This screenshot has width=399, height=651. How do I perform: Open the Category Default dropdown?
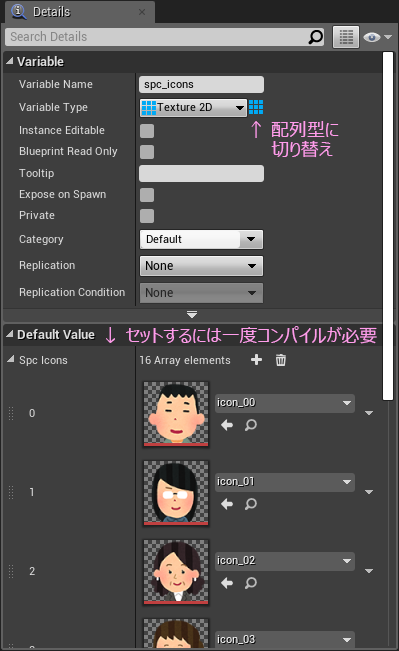201,240
